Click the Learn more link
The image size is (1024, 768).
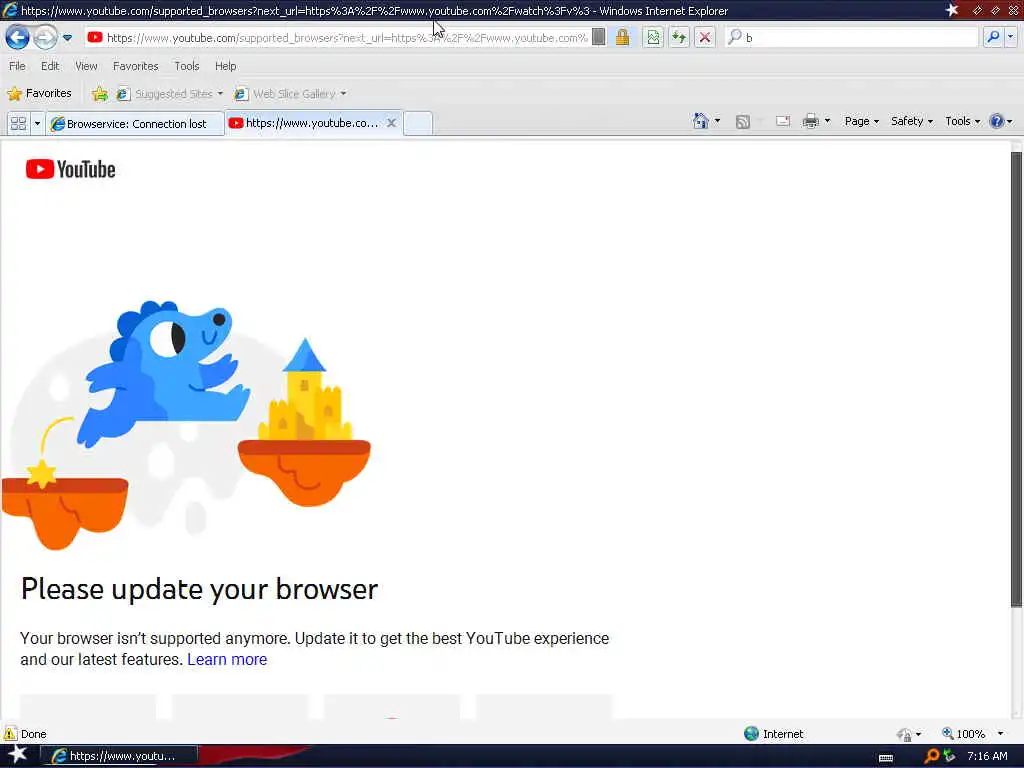pos(227,660)
